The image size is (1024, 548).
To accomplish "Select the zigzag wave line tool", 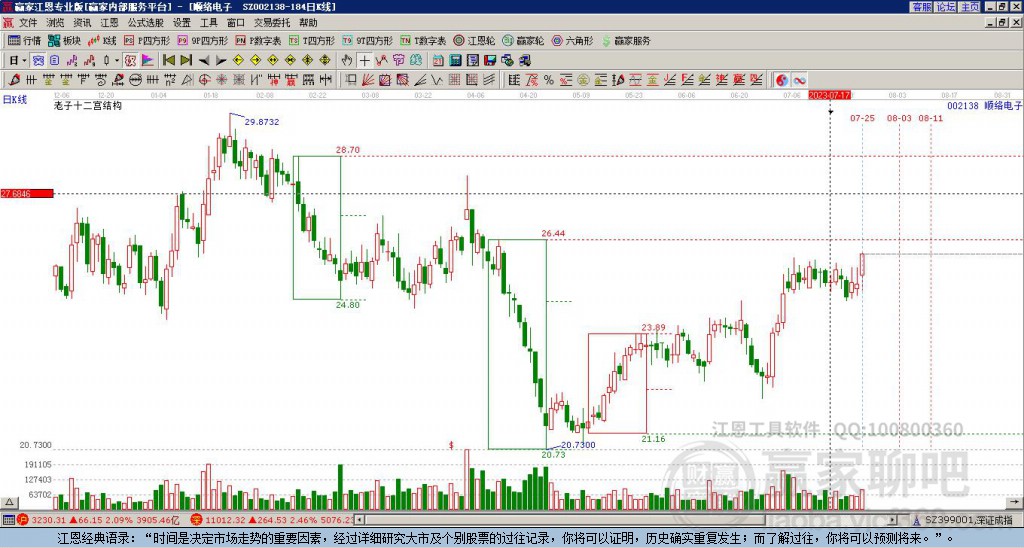I will pyautogui.click(x=437, y=80).
